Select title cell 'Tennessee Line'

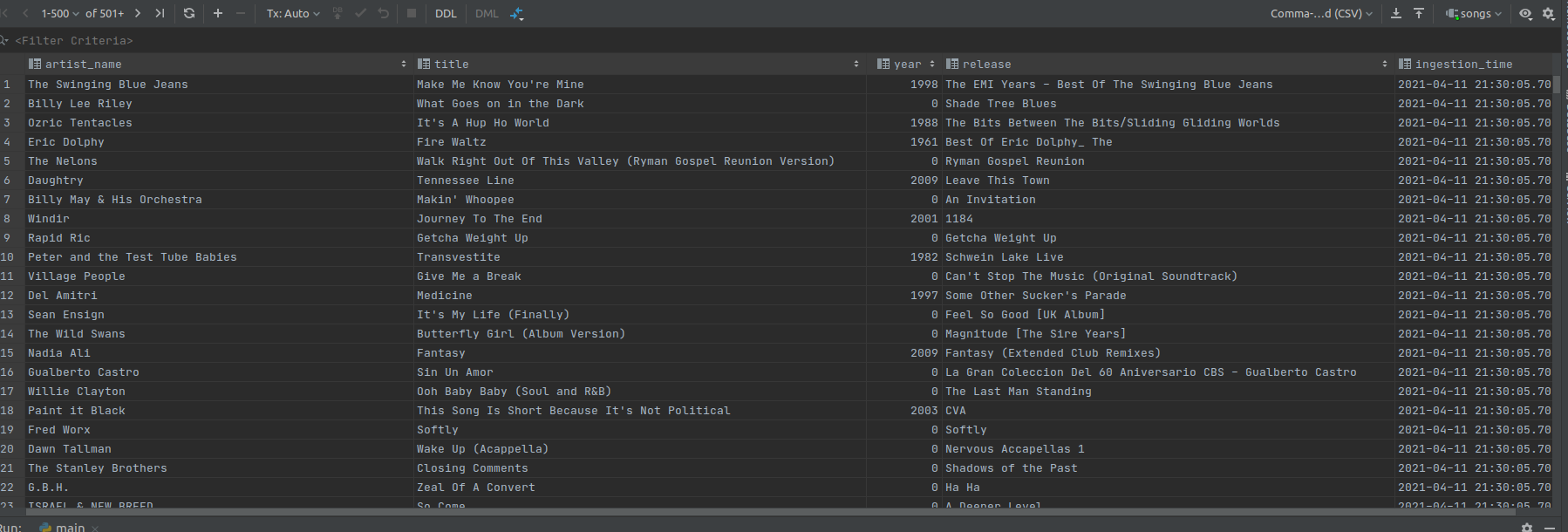point(639,180)
